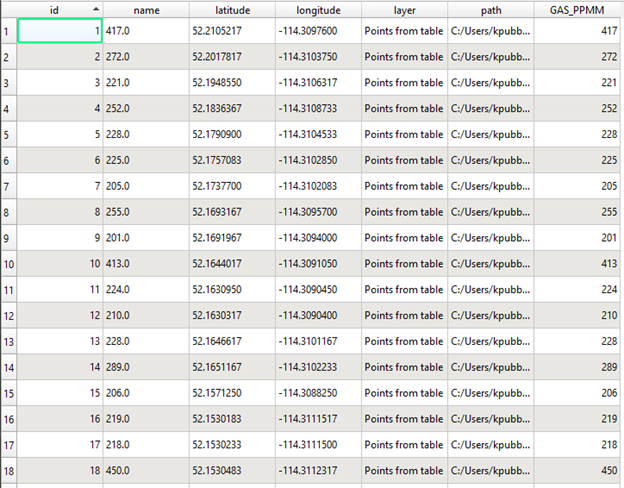Click layer cell in row 3
The height and width of the screenshot is (488, 624).
[x=404, y=82]
